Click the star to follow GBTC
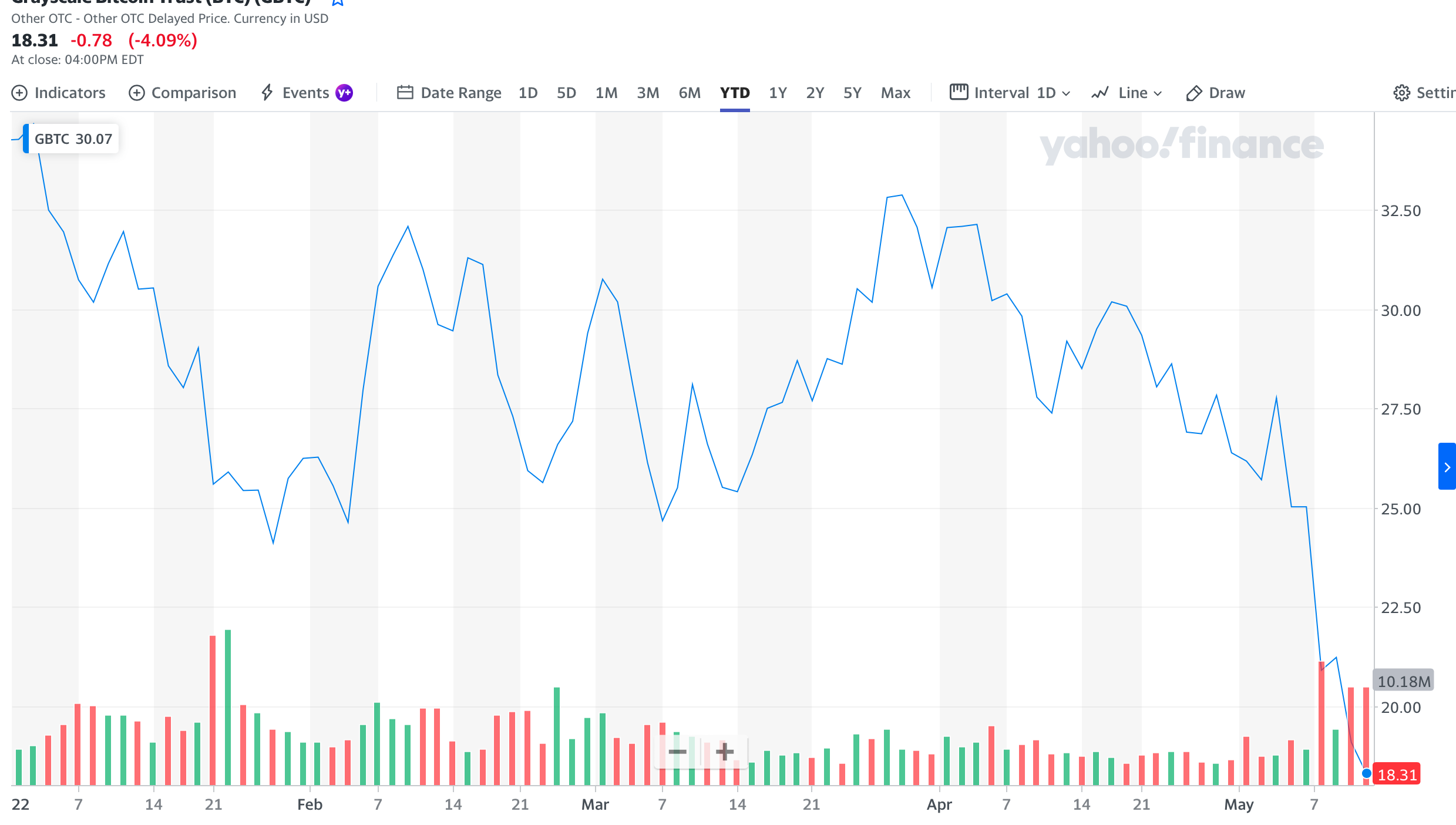This screenshot has width=1456, height=825. click(338, 2)
